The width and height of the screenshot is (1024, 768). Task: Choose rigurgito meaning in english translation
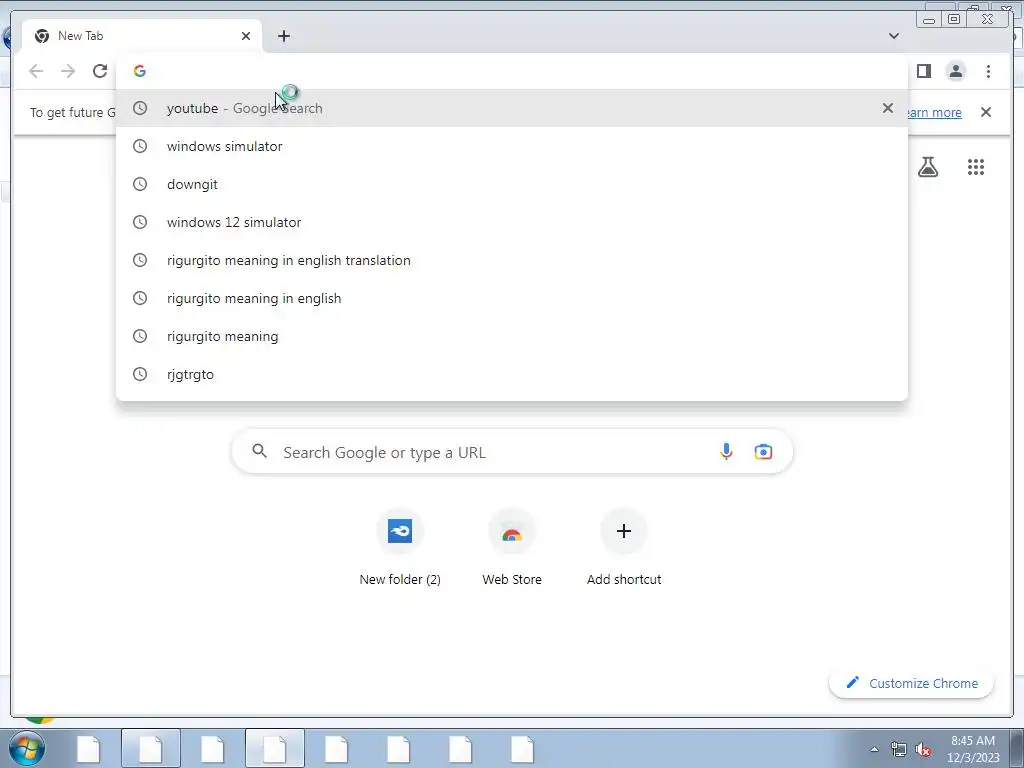[x=512, y=260]
